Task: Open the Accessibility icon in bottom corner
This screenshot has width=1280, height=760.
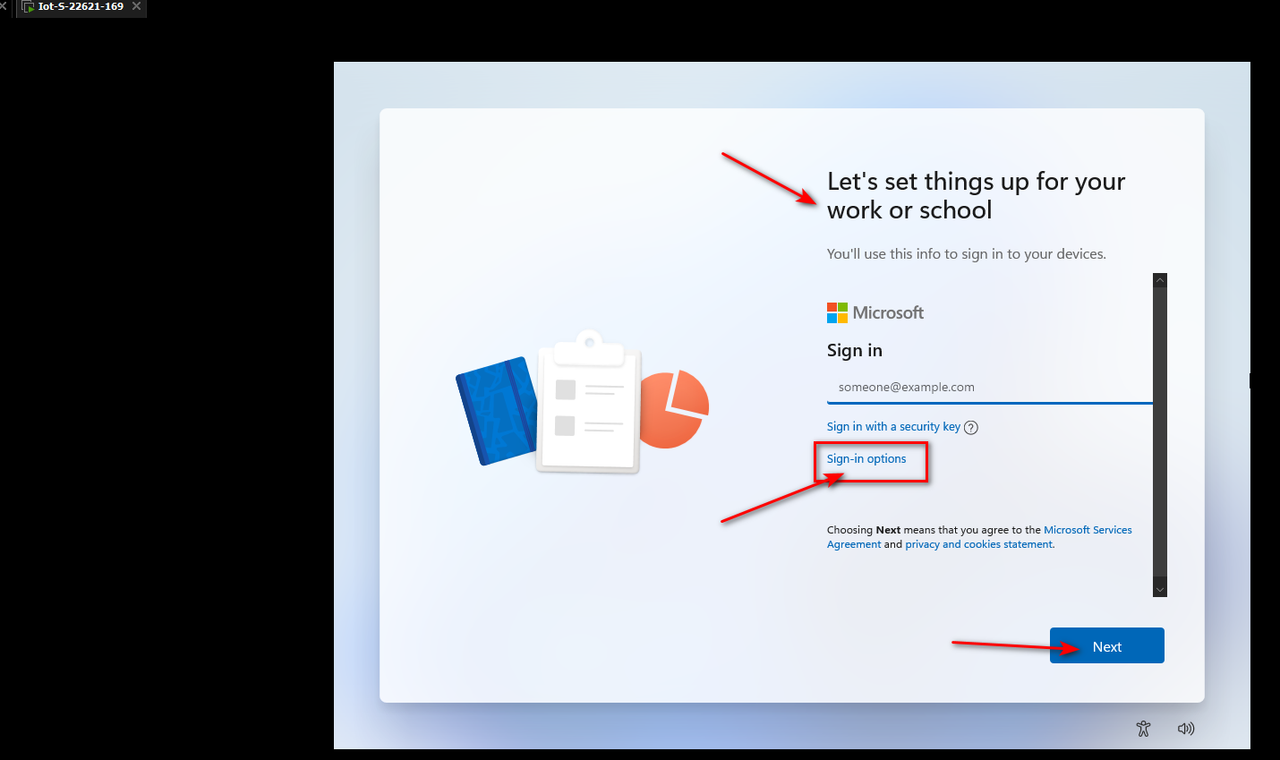Action: click(x=1144, y=728)
